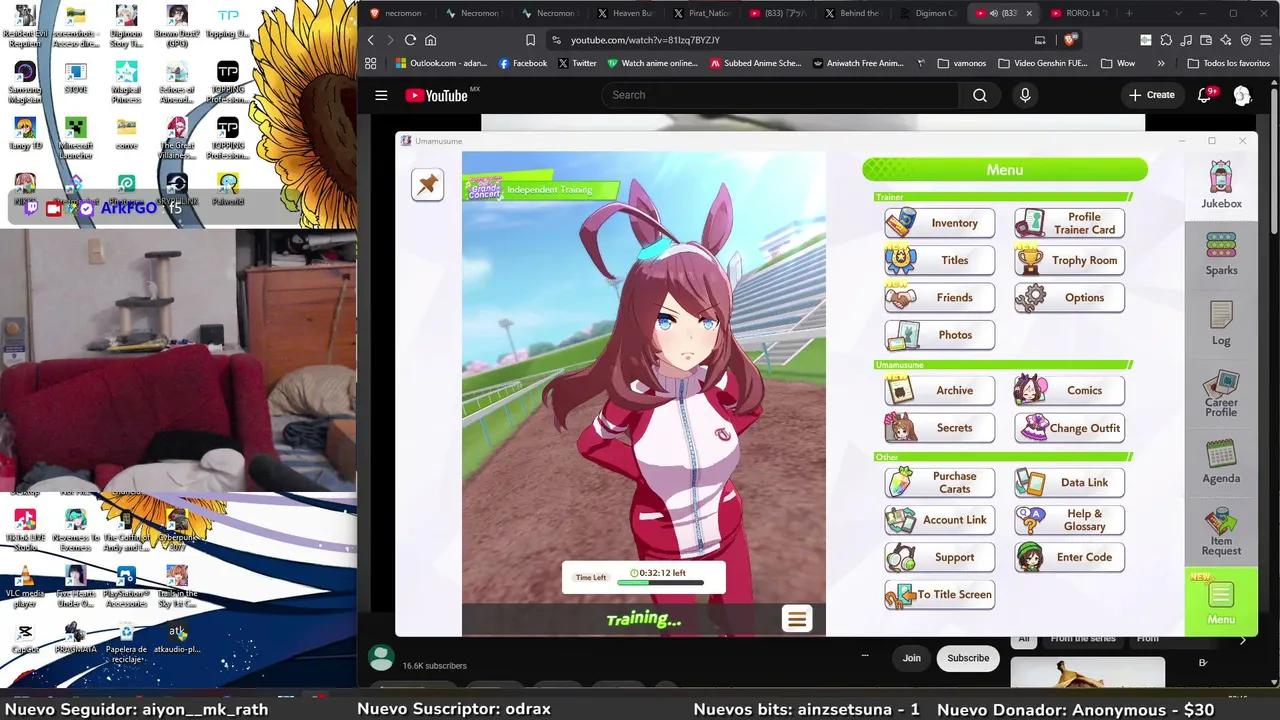Return To Title Screen
This screenshot has height=720, width=1280.
tap(940, 594)
